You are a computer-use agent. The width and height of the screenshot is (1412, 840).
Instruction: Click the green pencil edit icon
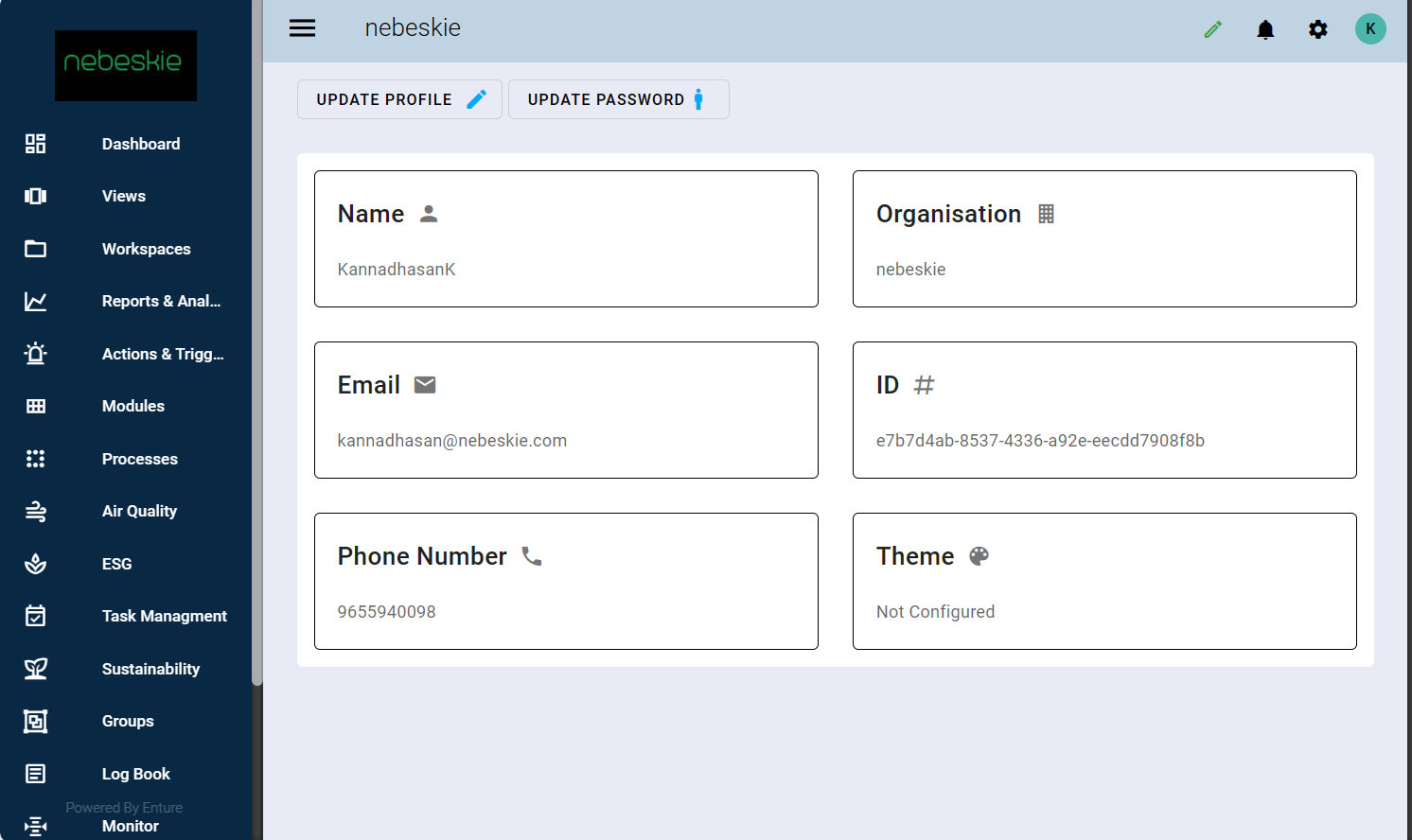tap(1212, 29)
